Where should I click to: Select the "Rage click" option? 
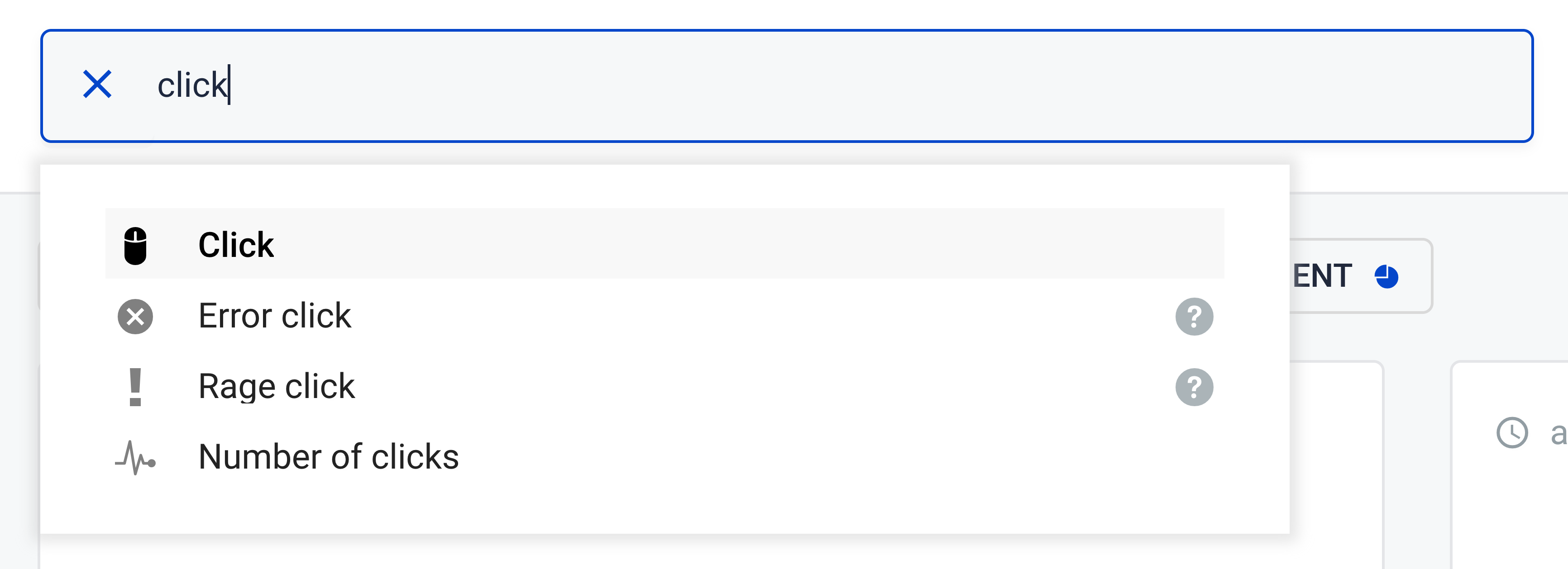tap(277, 387)
